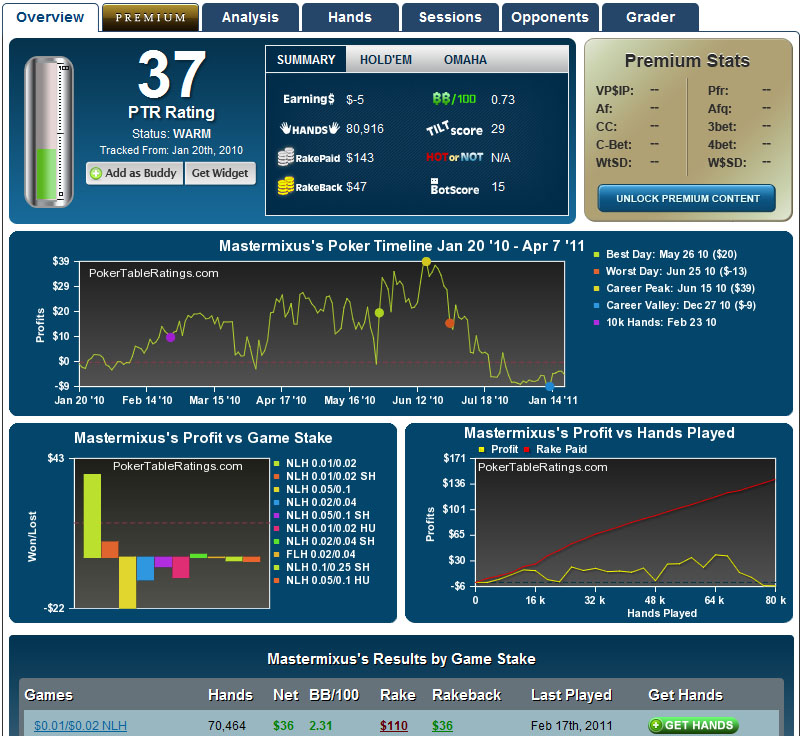The image size is (803, 736).
Task: Click the Best Day legend swatch
Action: 596,255
